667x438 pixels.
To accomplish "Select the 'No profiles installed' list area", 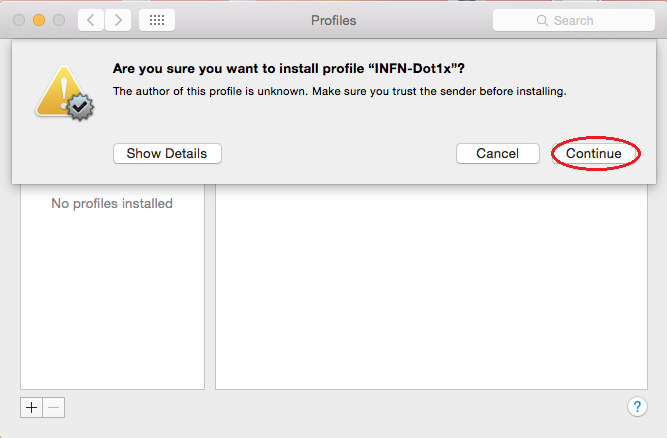I will (112, 287).
